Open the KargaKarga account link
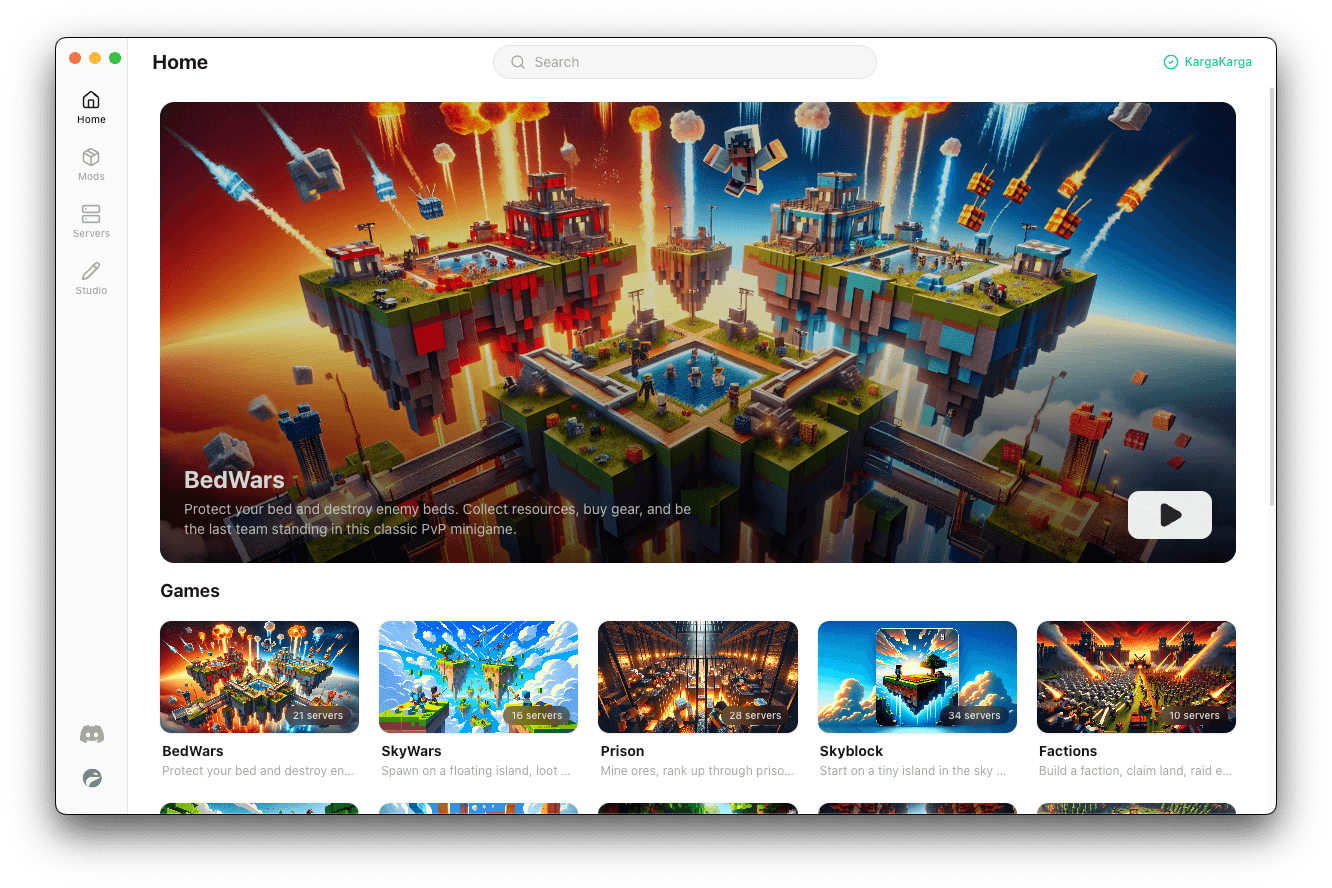 (x=1217, y=61)
